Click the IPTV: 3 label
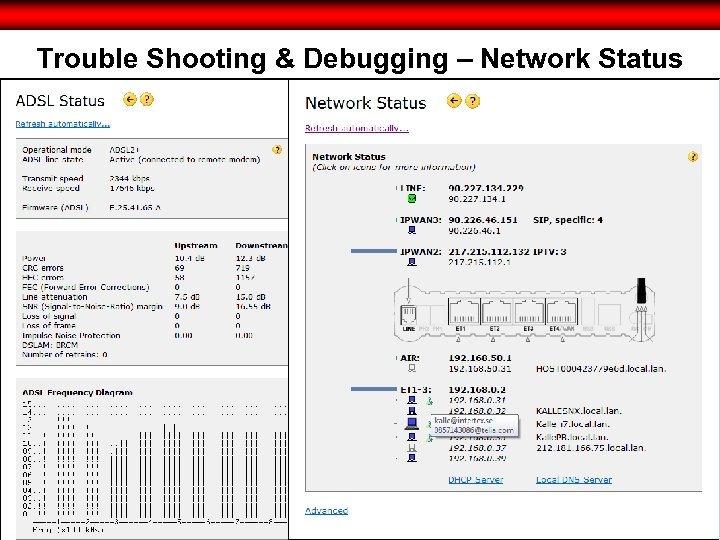 coord(550,251)
